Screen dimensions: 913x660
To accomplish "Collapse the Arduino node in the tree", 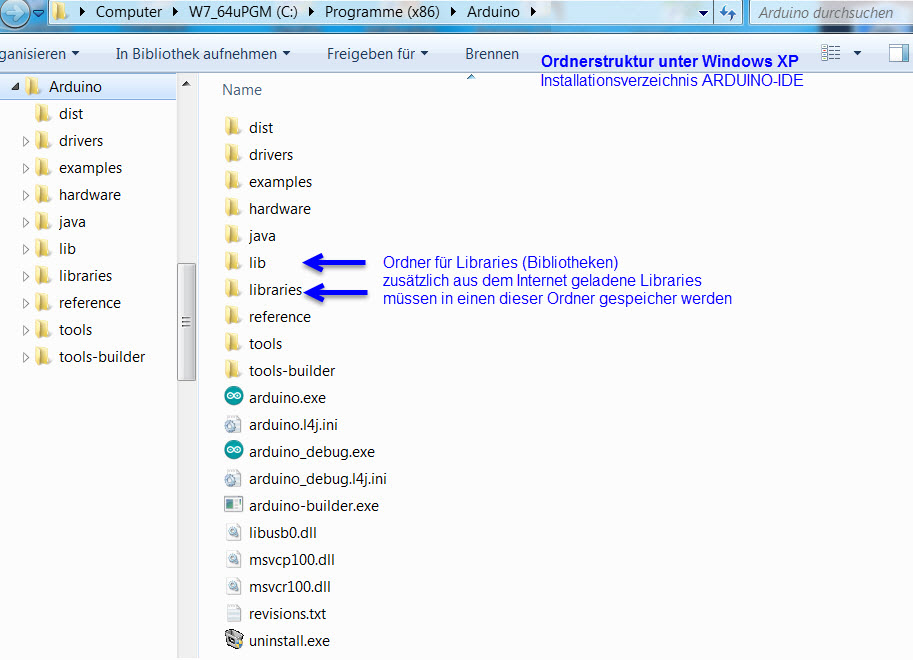I will 15,87.
